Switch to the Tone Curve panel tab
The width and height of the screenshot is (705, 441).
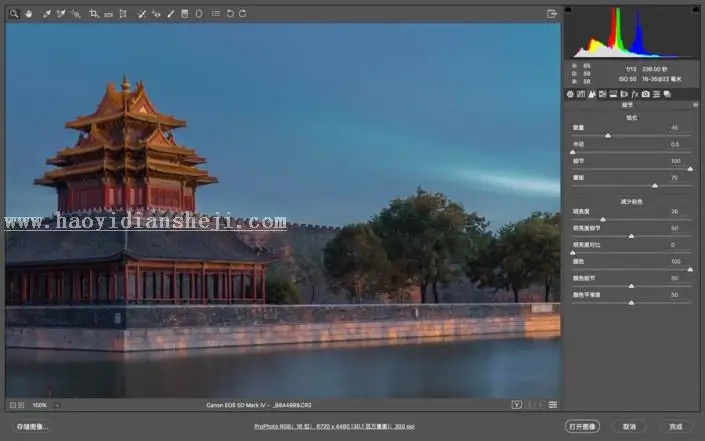(581, 94)
